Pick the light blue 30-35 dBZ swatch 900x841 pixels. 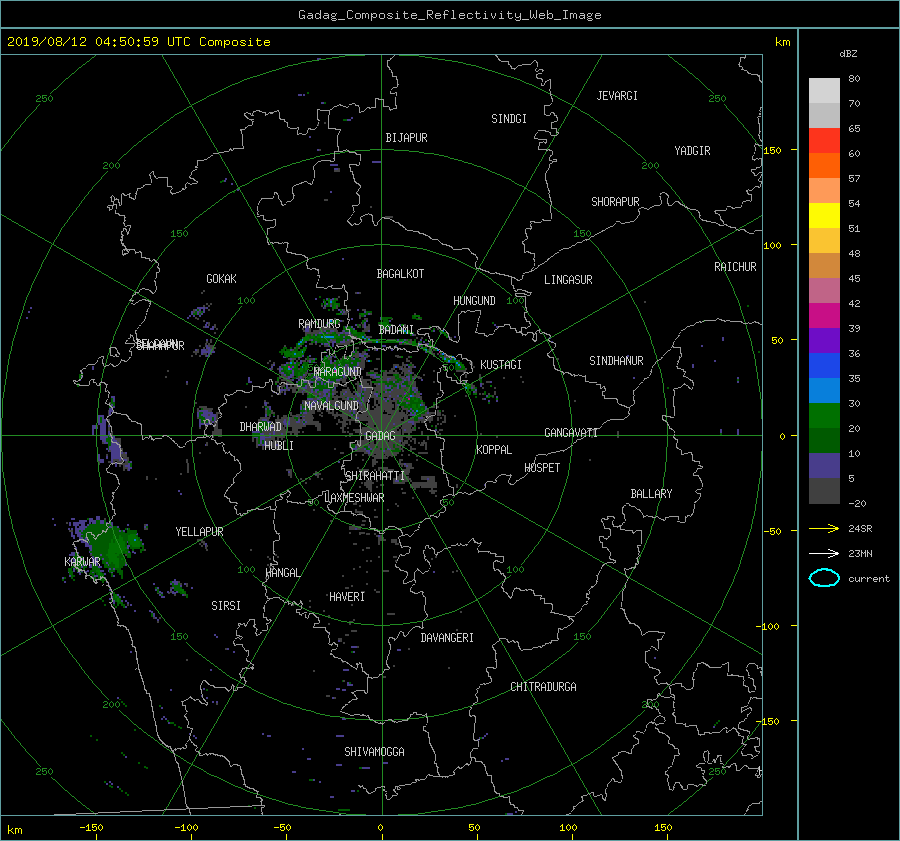824,391
